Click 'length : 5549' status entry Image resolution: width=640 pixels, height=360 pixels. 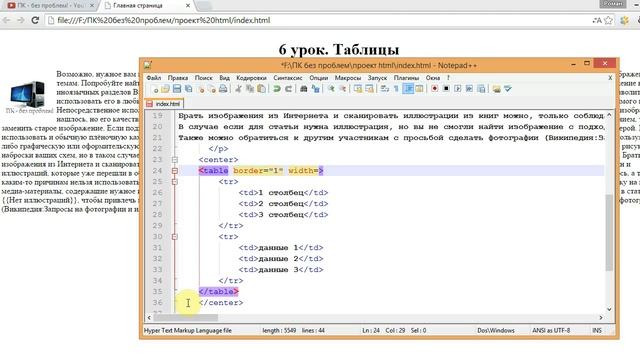(279, 330)
